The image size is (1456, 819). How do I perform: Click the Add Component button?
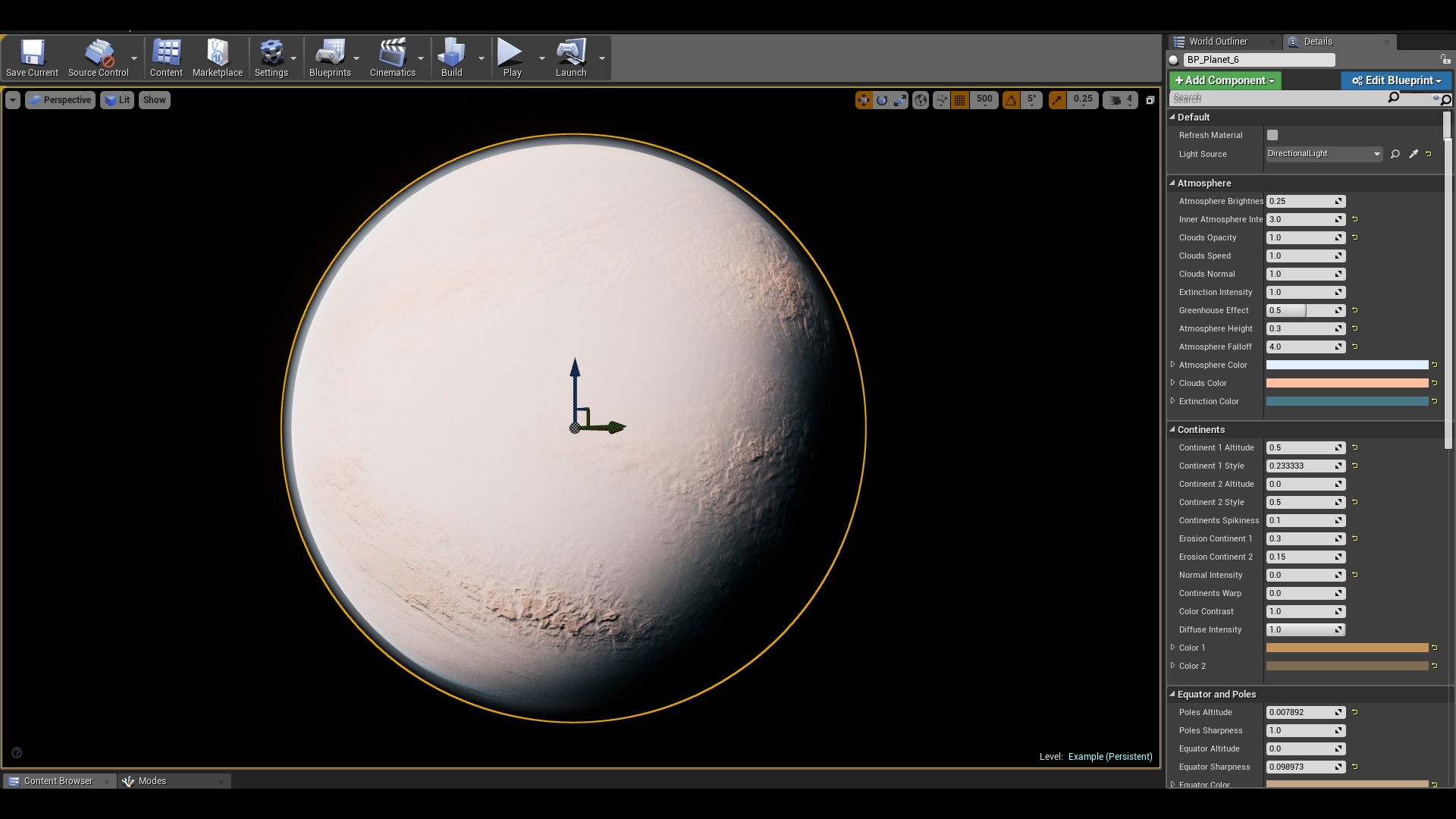point(1224,80)
